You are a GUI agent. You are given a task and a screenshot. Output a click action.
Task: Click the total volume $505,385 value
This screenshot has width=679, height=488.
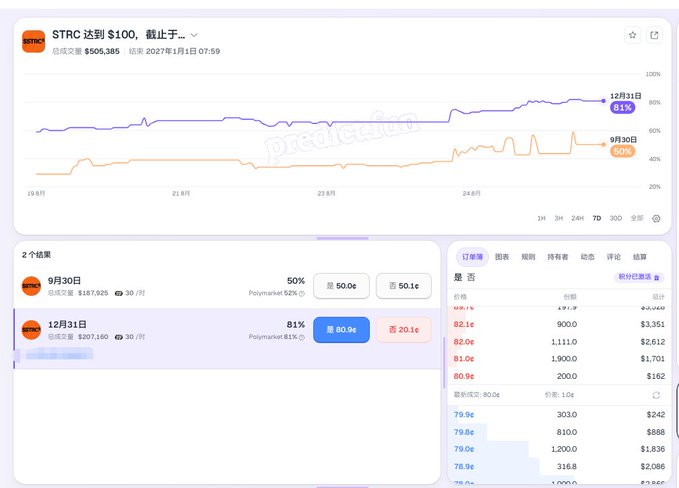tap(102, 51)
